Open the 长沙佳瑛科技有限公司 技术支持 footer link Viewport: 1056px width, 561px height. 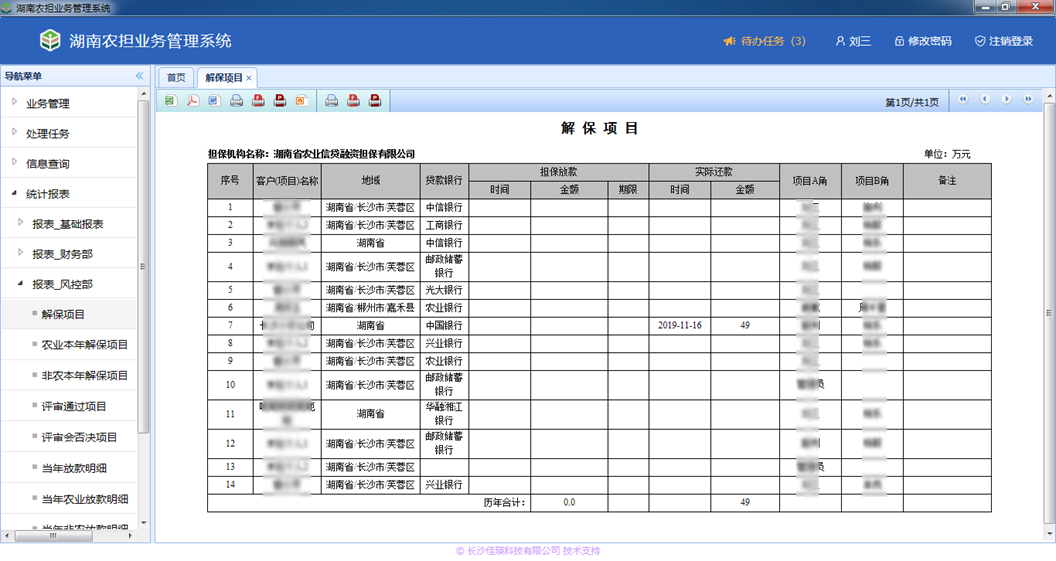[x=527, y=551]
